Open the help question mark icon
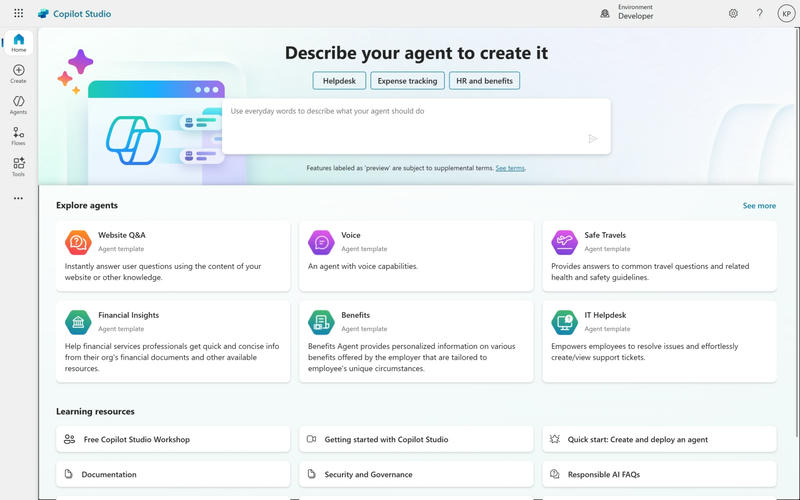800x500 pixels. click(x=760, y=13)
